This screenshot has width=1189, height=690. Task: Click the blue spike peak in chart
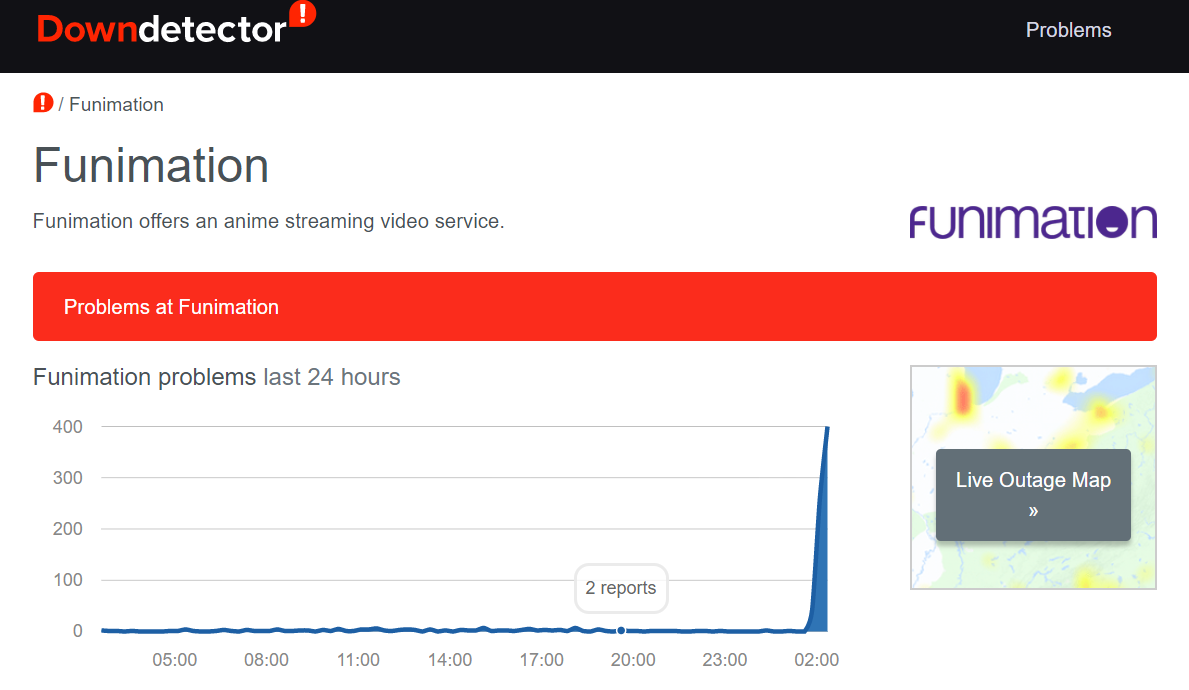(x=827, y=430)
